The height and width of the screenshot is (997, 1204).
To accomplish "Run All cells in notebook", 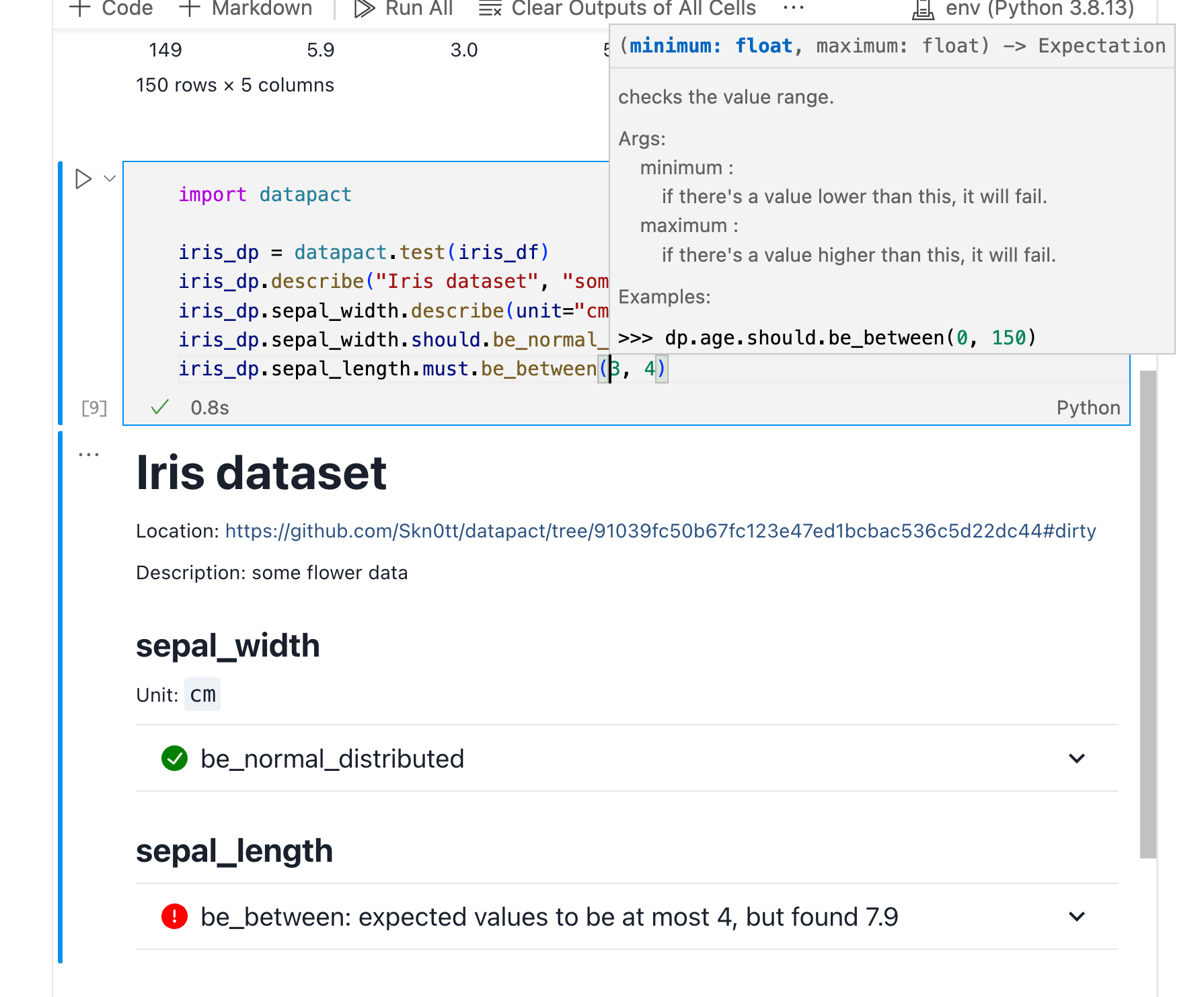I will tap(404, 8).
